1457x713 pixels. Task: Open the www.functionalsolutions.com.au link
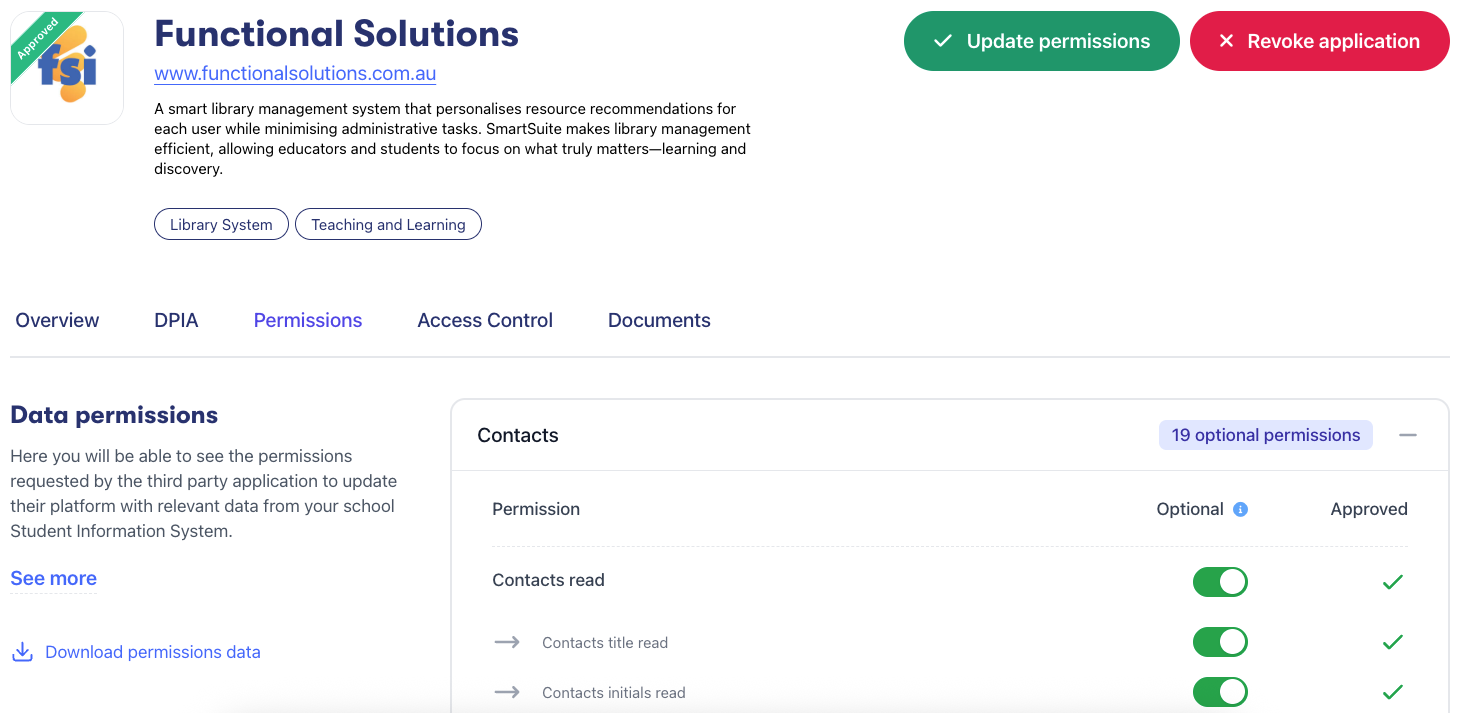point(295,74)
